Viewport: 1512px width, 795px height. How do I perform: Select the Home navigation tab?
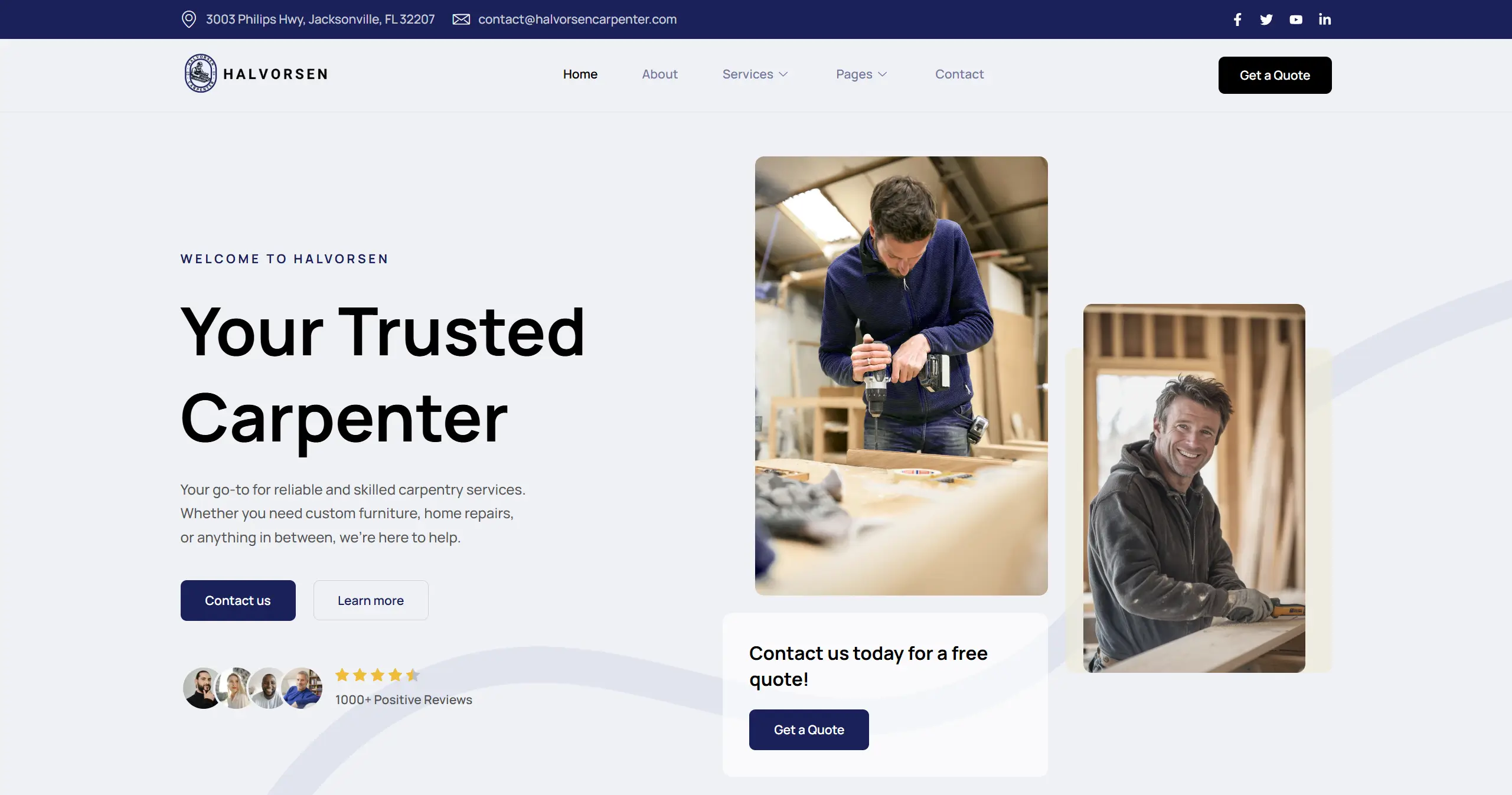(x=580, y=73)
